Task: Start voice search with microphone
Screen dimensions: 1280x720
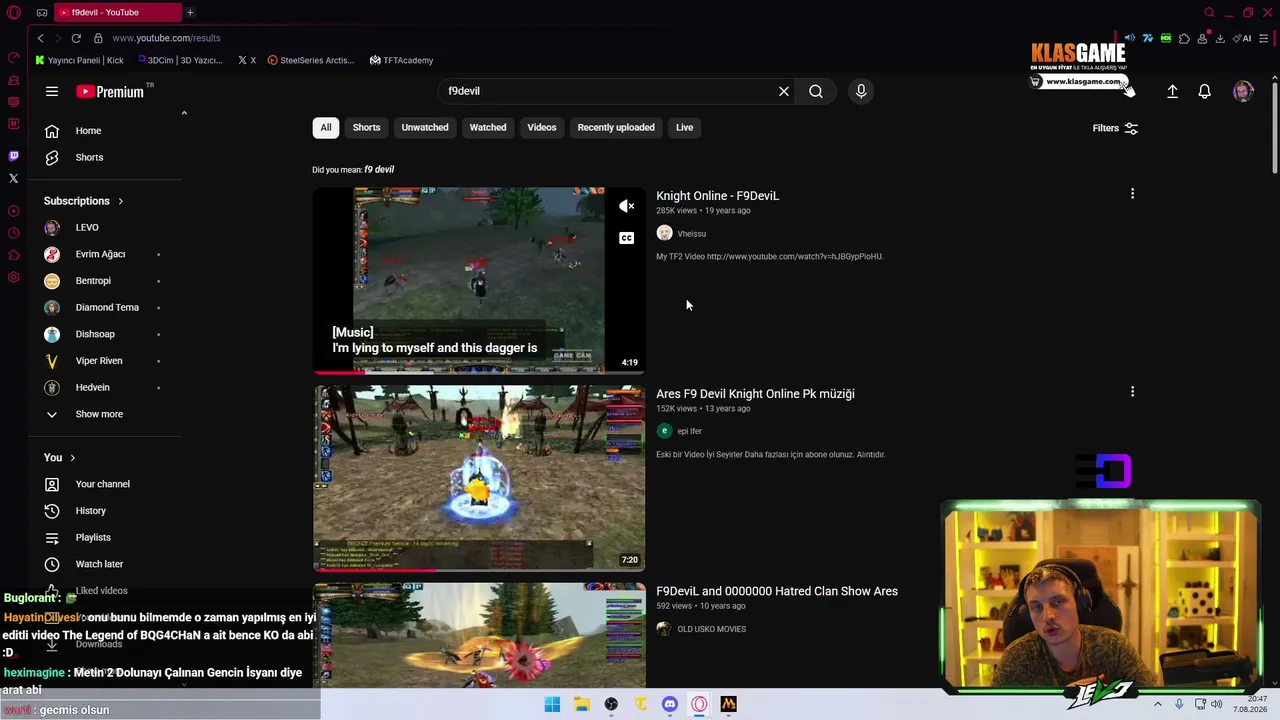Action: click(x=861, y=91)
